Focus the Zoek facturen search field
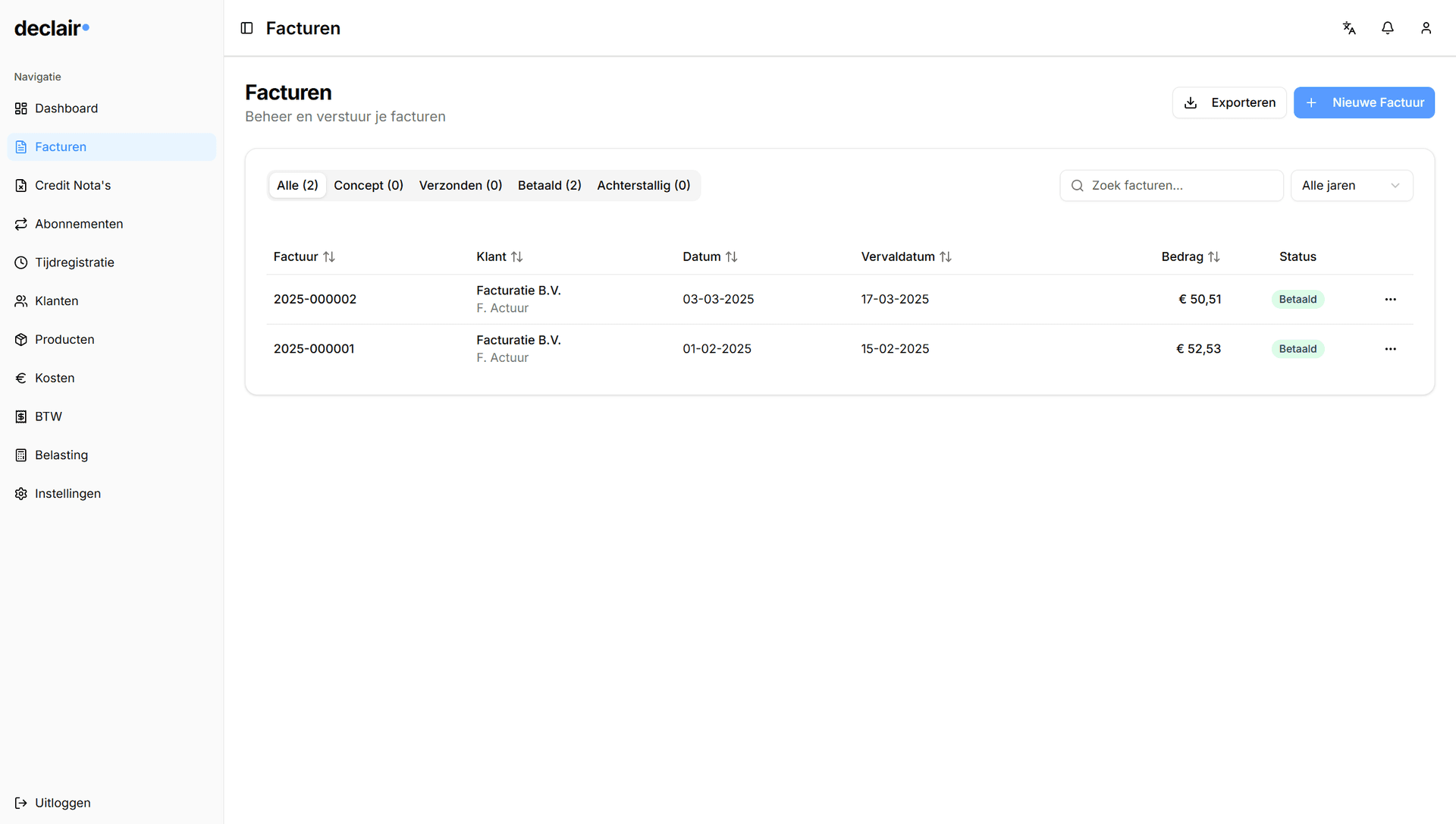Image resolution: width=1456 pixels, height=824 pixels. point(1172,186)
